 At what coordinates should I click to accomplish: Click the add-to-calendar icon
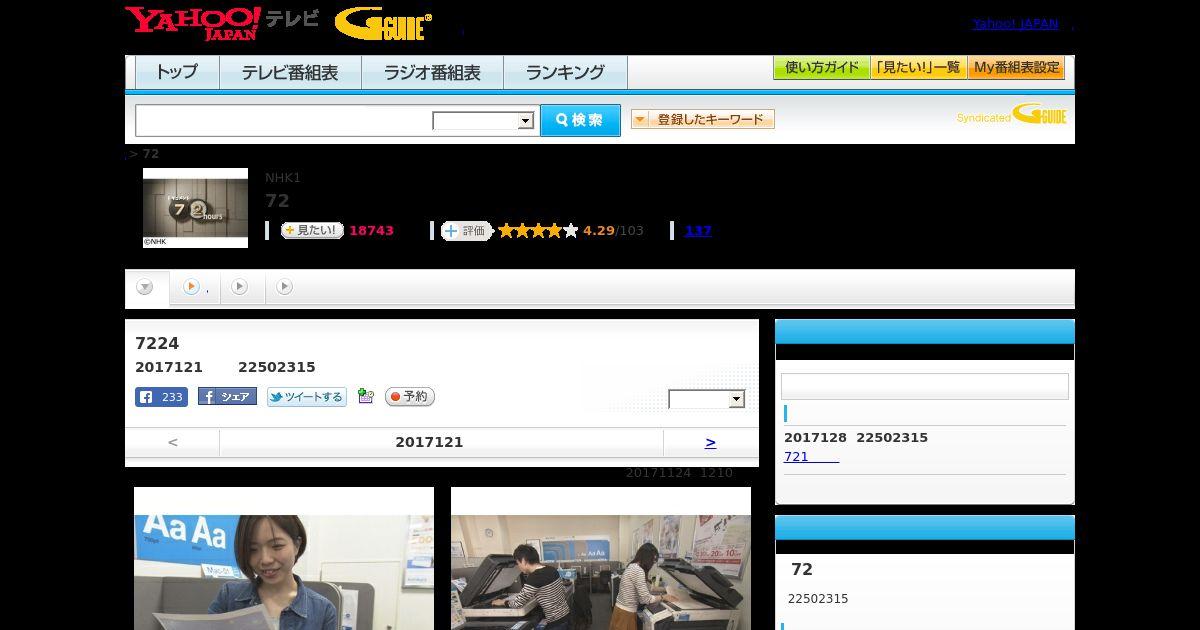click(x=366, y=397)
